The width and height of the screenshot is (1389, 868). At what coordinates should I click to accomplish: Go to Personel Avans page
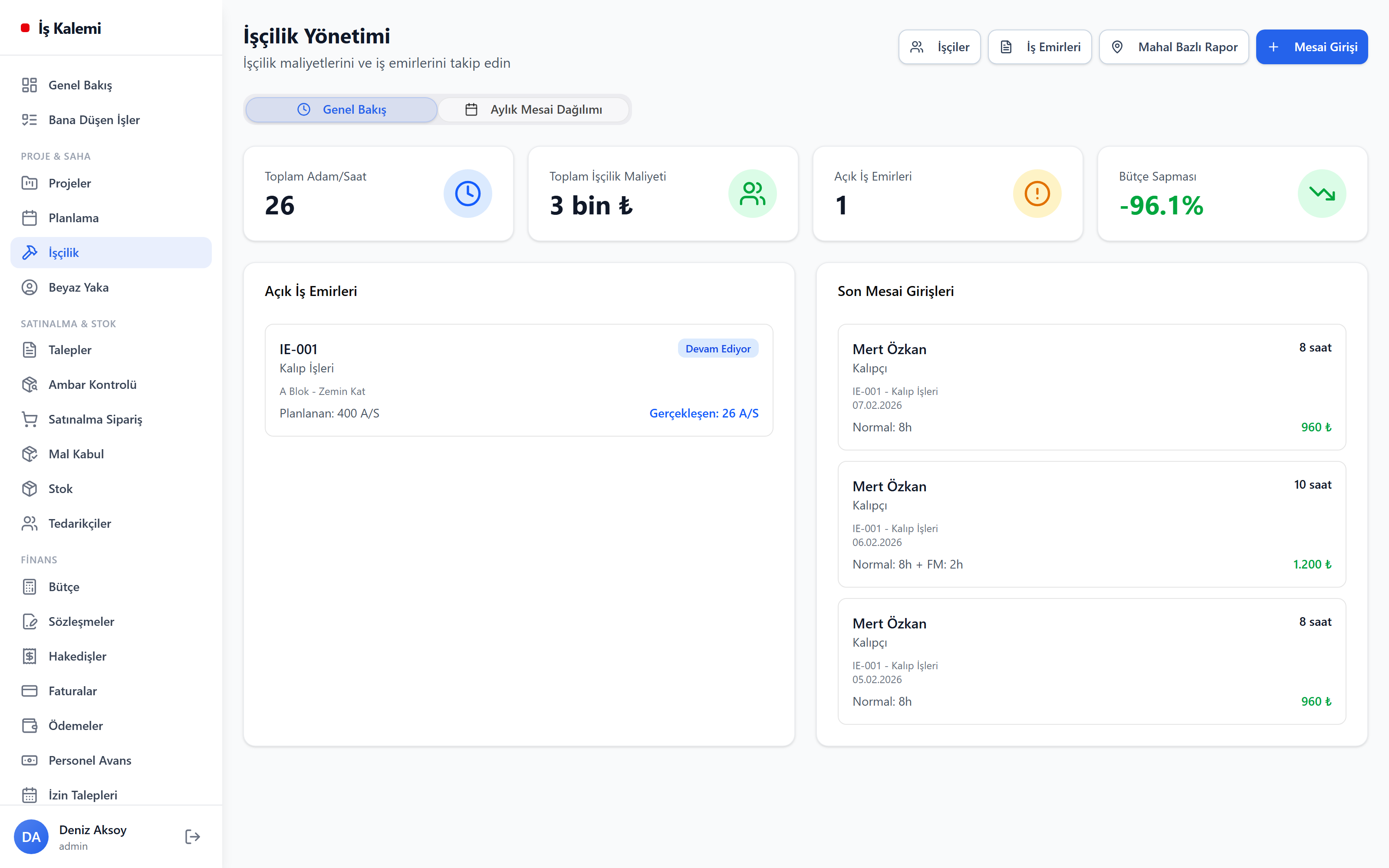[111, 760]
